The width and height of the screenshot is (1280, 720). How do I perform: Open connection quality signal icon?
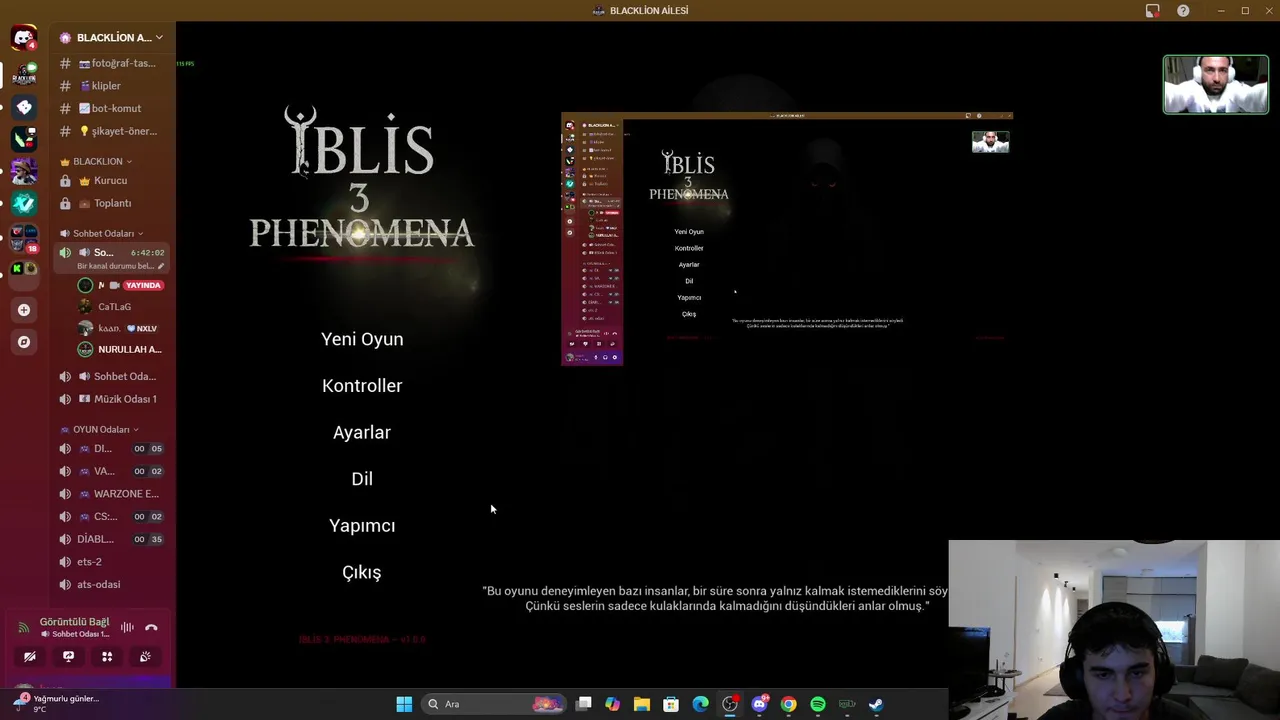pos(24,628)
